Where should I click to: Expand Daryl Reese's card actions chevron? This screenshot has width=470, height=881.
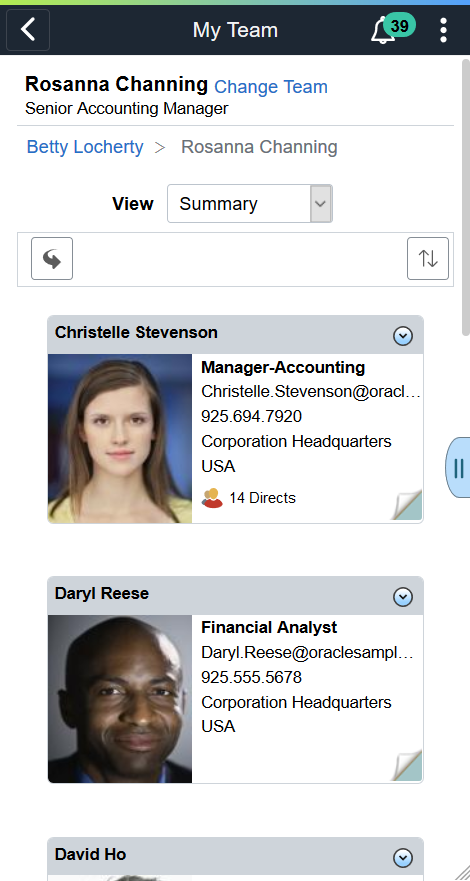pyautogui.click(x=403, y=597)
